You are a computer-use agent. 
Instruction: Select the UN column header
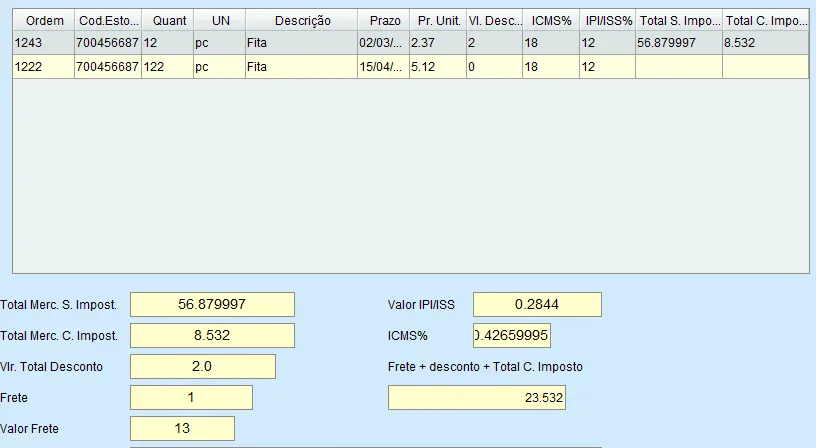coord(220,21)
